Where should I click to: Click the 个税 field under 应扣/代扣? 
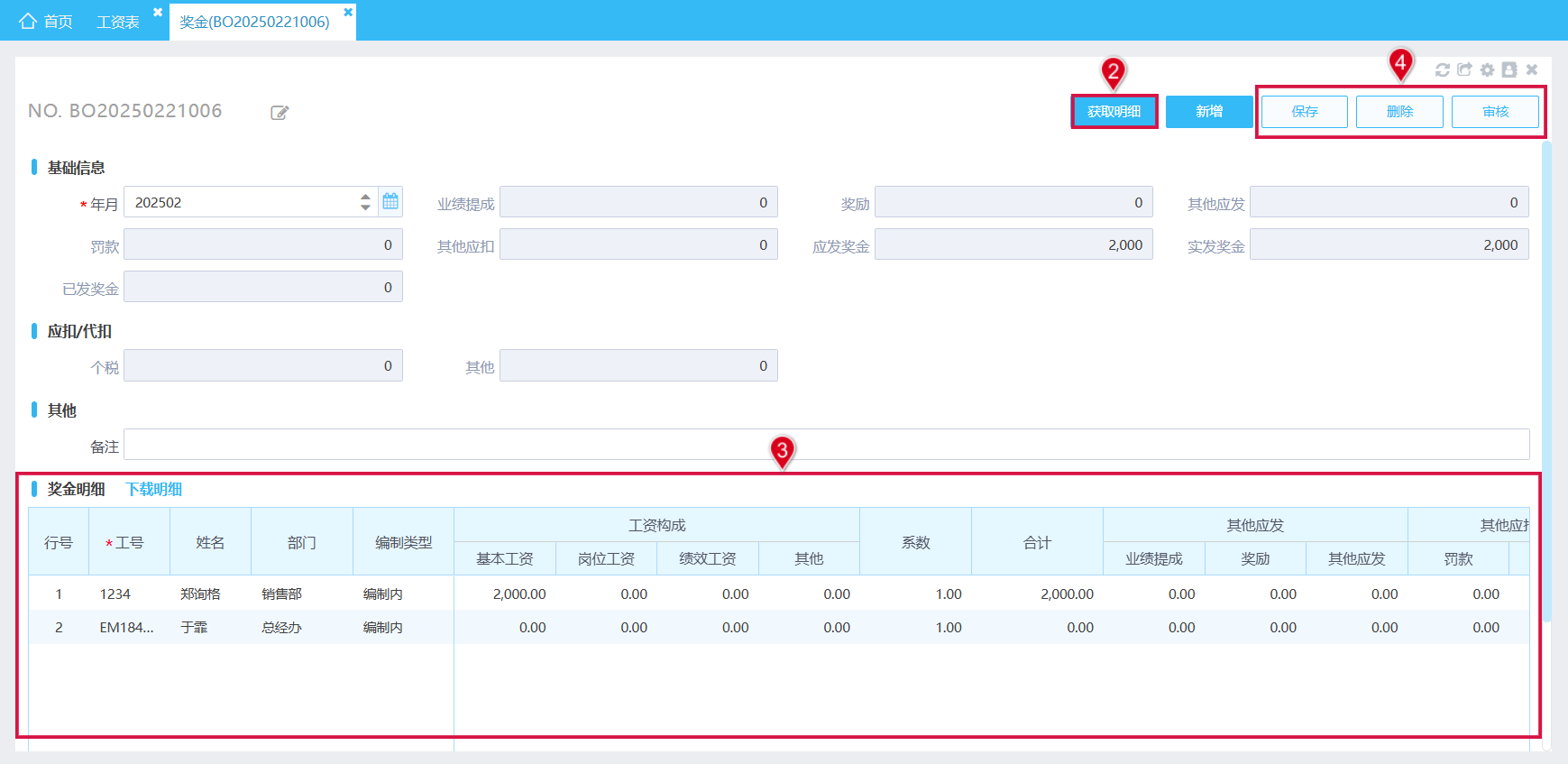[263, 365]
